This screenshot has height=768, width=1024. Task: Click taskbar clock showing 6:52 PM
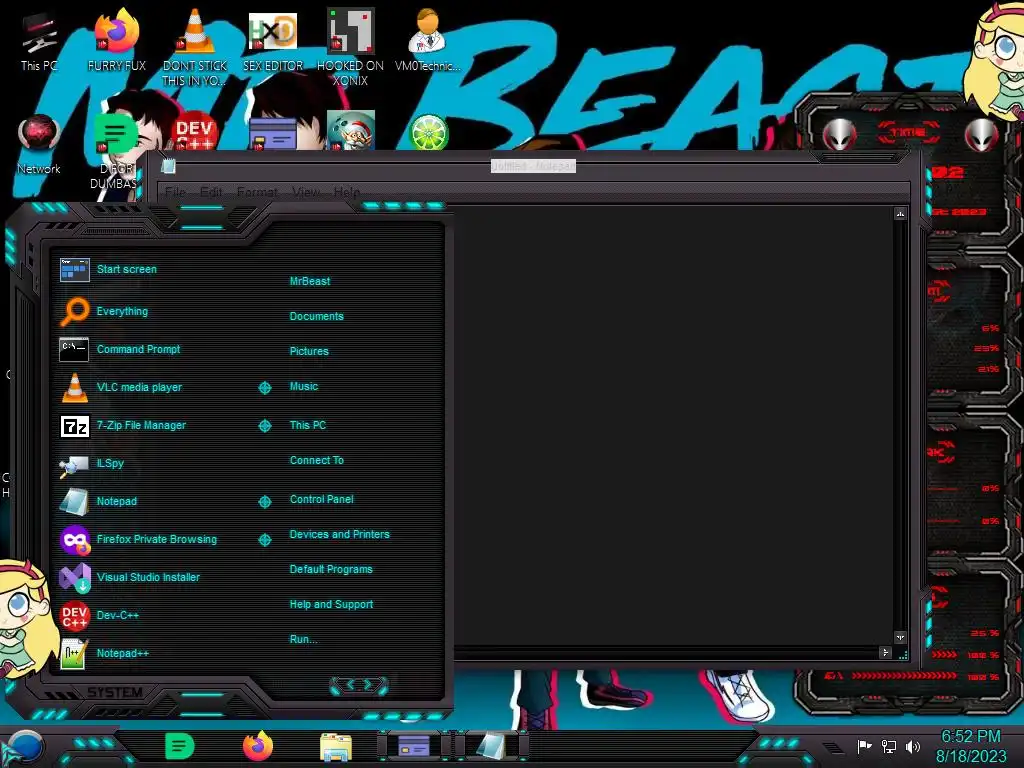[970, 737]
